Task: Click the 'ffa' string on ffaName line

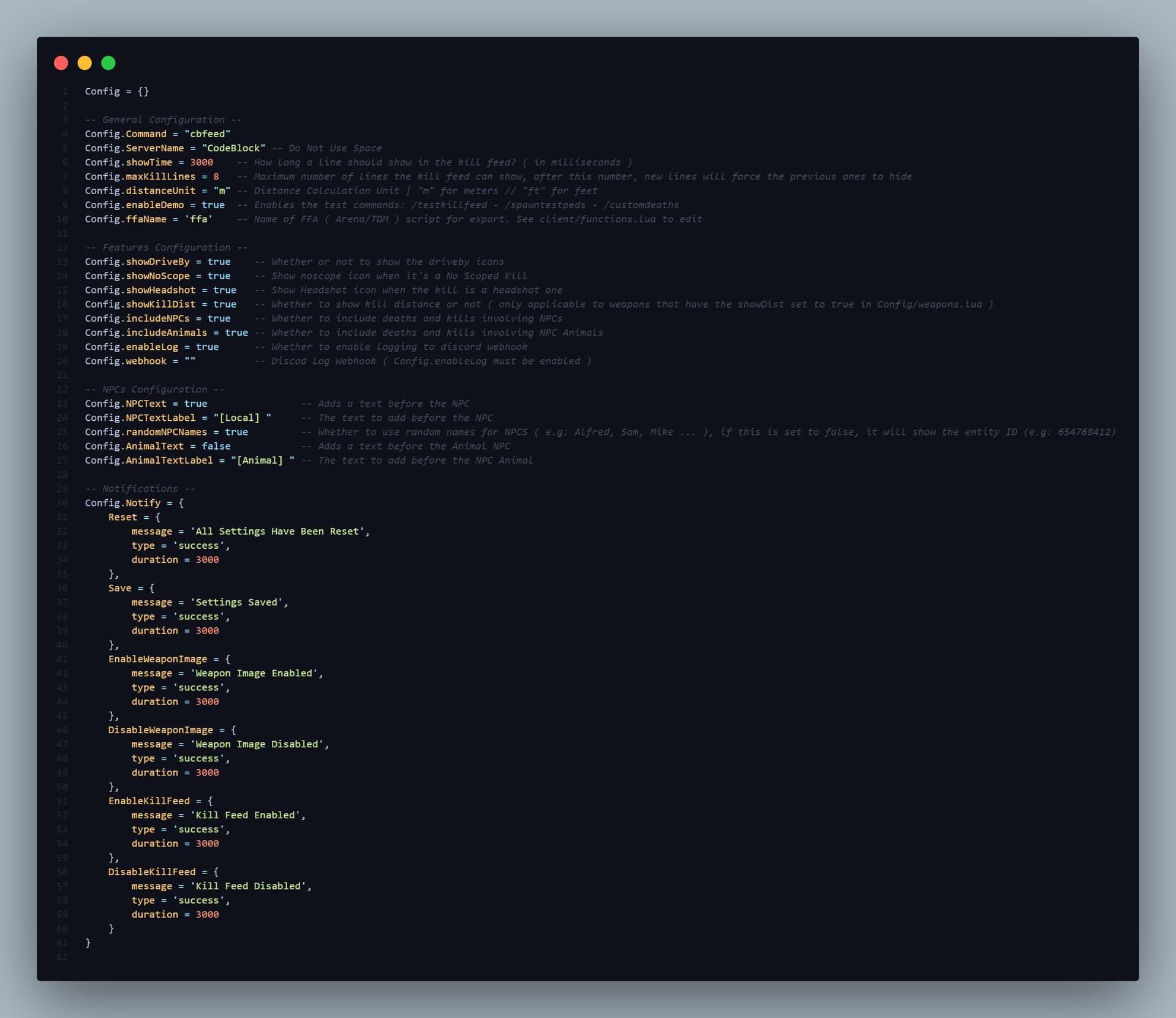Action: click(x=198, y=219)
